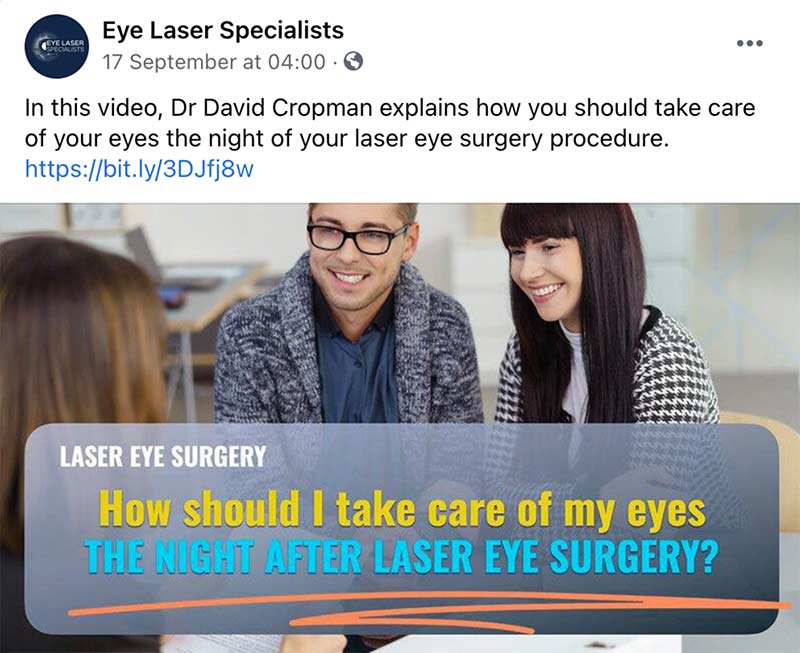Viewport: 800px width, 653px height.
Task: Click the white LASER EYE SURGERY label
Action: (x=163, y=457)
